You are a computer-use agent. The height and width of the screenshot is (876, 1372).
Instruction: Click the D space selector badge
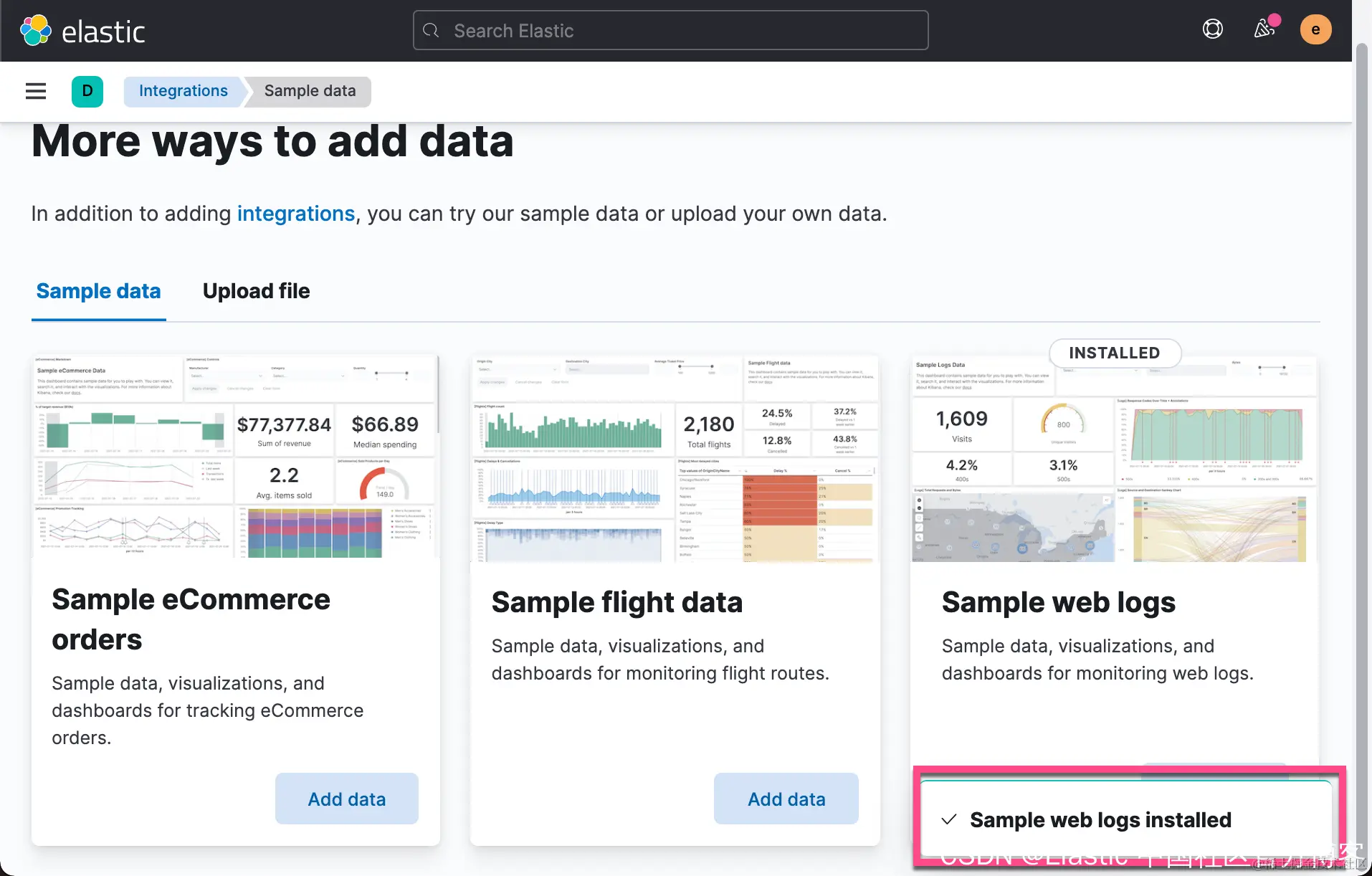tap(87, 91)
